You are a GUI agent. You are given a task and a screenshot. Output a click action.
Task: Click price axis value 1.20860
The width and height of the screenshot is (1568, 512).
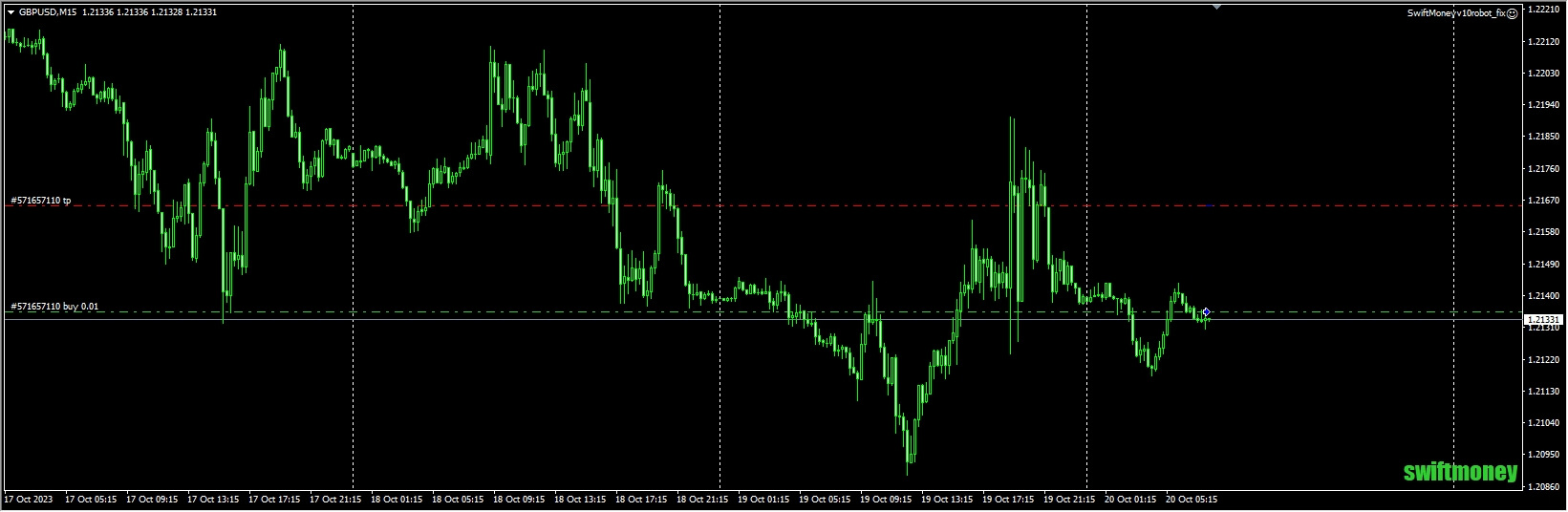pyautogui.click(x=1544, y=487)
